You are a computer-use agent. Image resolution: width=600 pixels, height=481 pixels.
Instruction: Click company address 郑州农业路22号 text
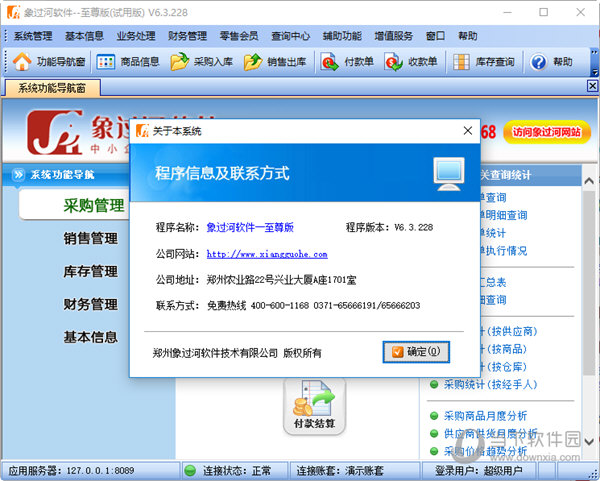(x=281, y=280)
